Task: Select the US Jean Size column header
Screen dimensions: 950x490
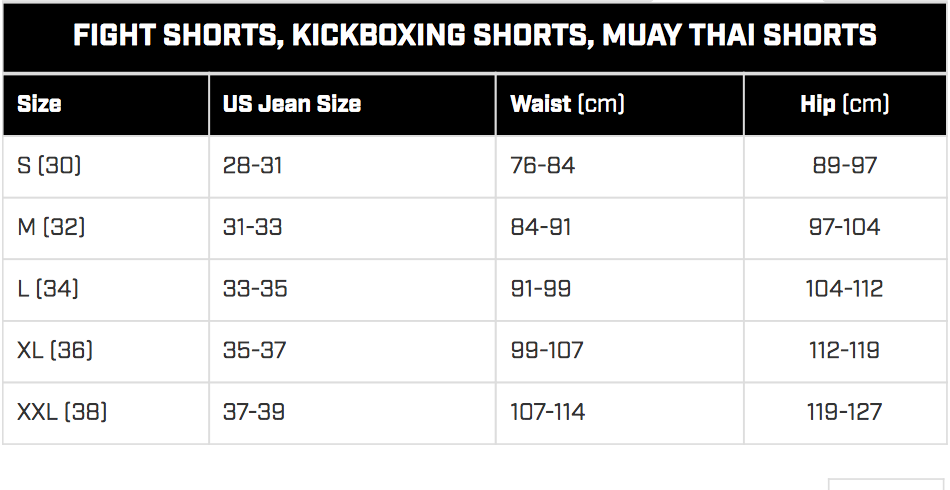Action: [352, 105]
